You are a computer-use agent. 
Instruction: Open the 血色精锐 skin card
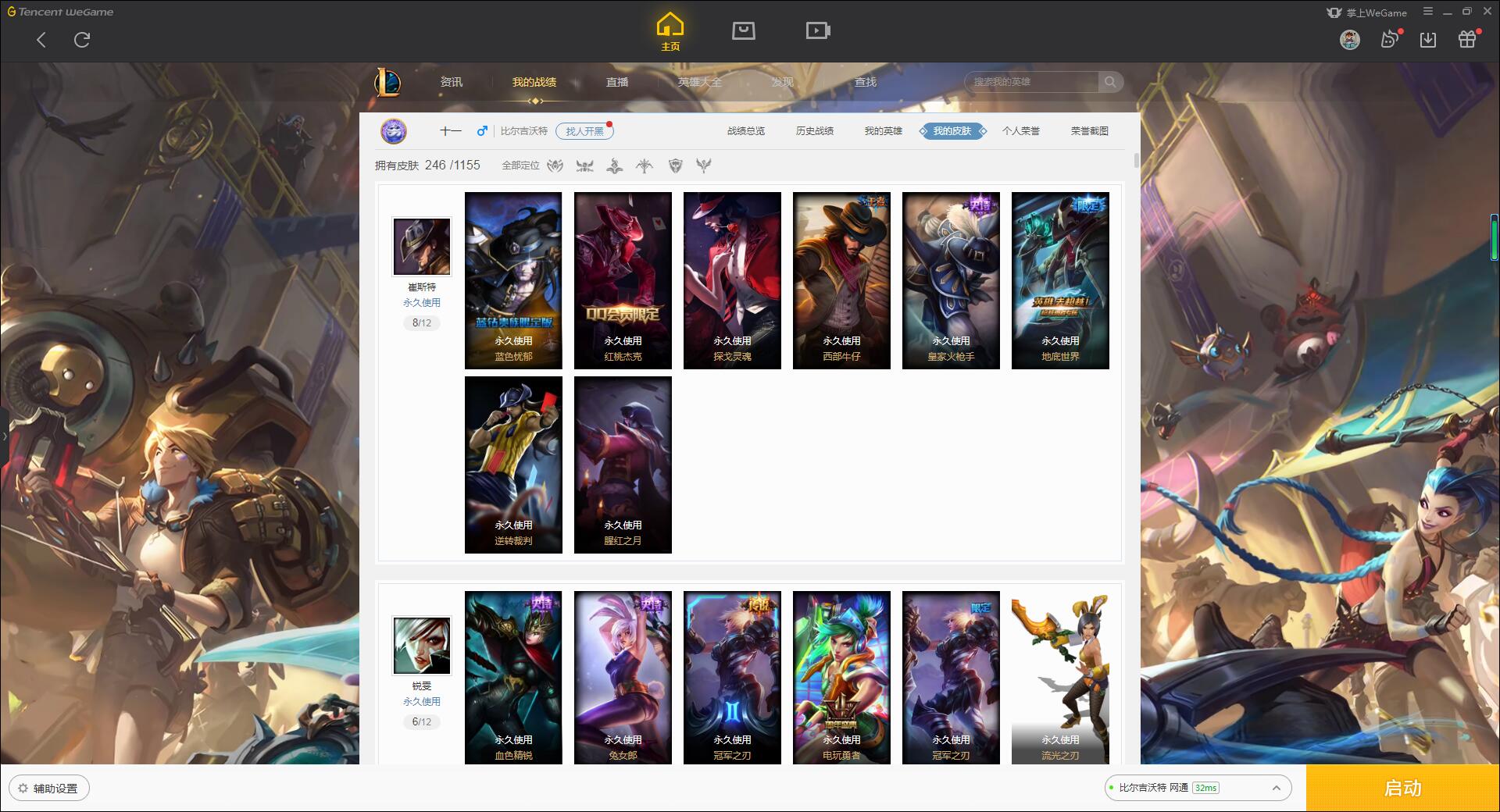click(513, 677)
